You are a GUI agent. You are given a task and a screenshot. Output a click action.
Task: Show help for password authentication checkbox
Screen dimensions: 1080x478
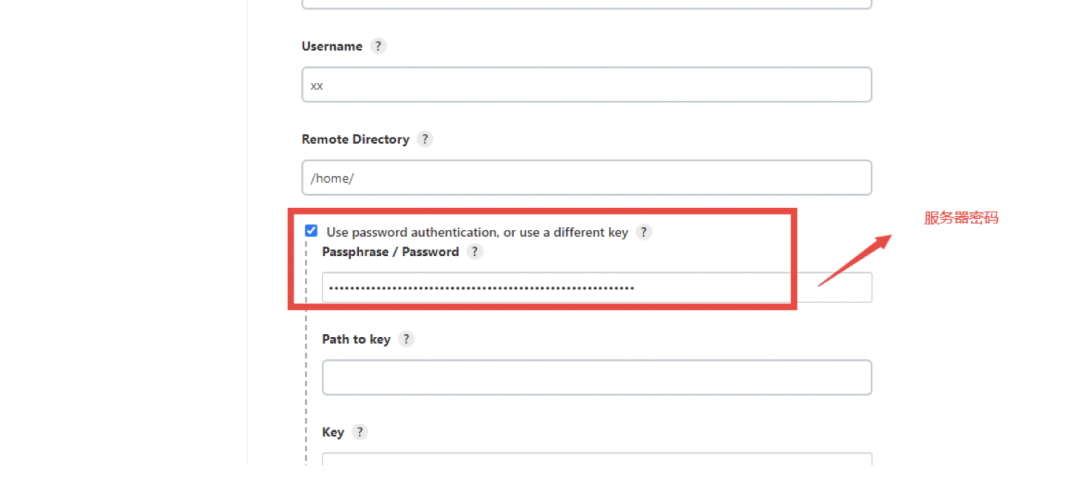tap(644, 232)
